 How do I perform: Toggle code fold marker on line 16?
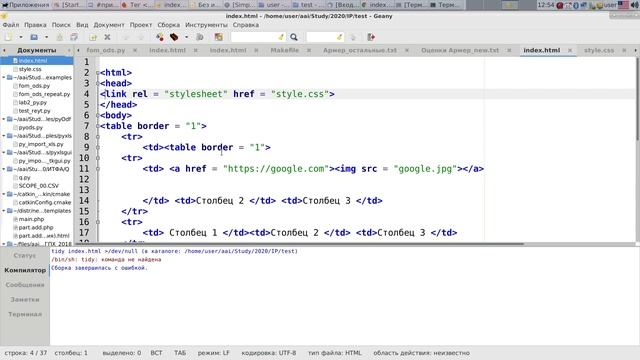coord(98,222)
